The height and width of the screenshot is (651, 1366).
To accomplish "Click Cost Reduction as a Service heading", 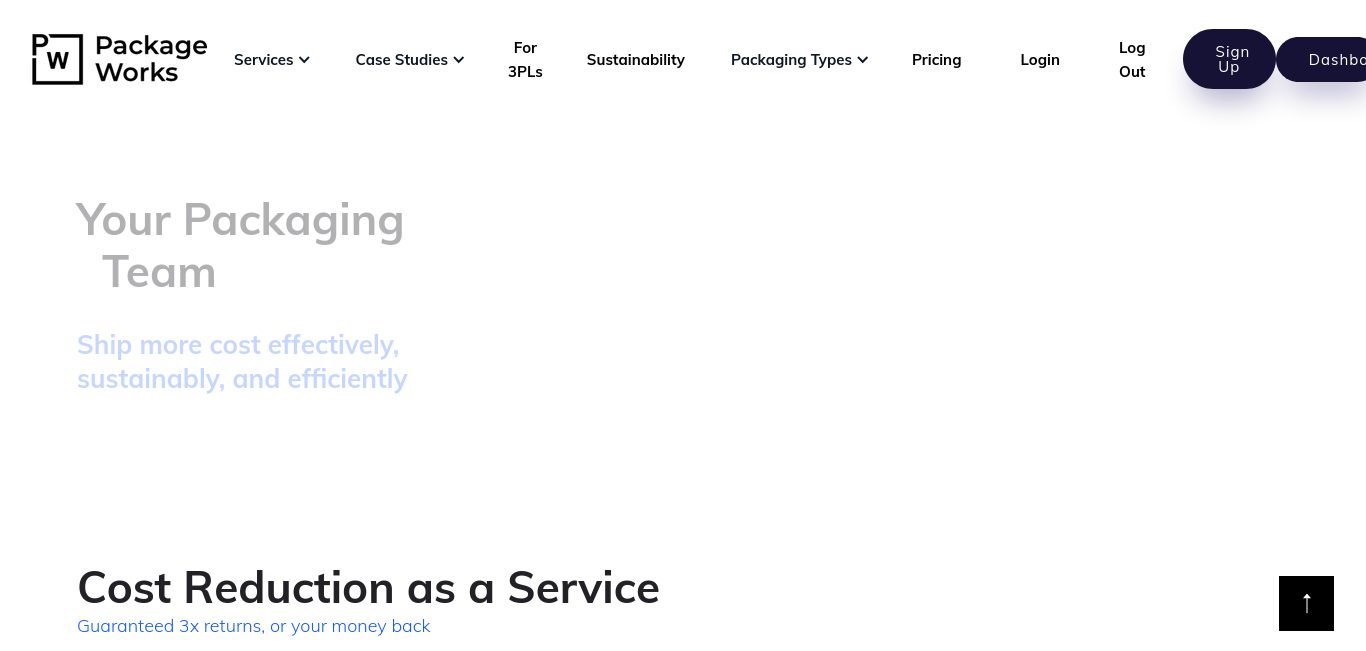I will (x=368, y=587).
